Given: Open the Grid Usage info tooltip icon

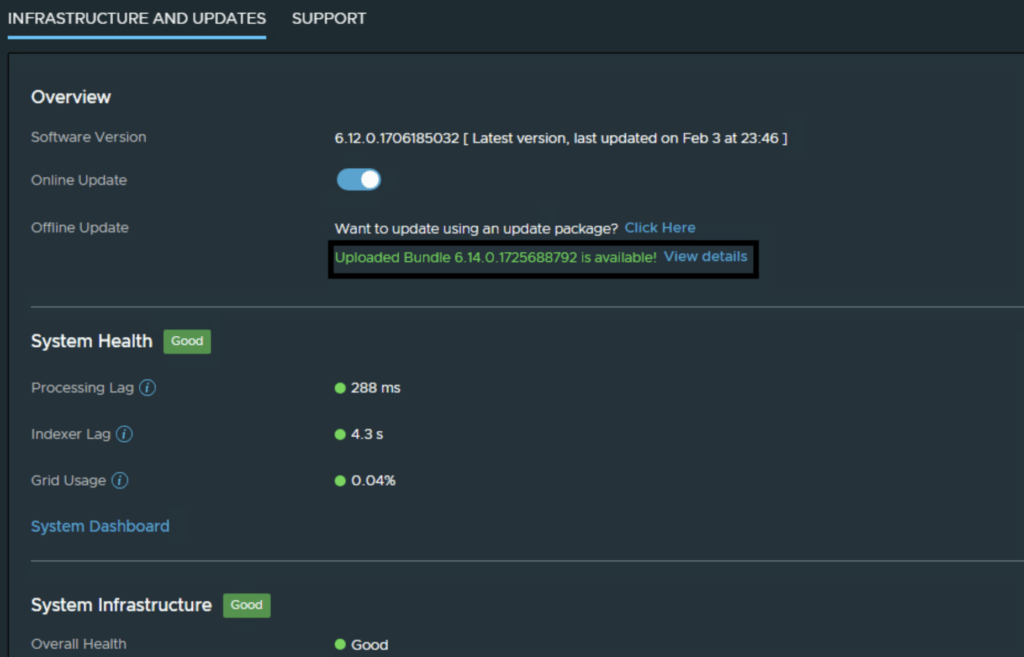Looking at the screenshot, I should 120,481.
